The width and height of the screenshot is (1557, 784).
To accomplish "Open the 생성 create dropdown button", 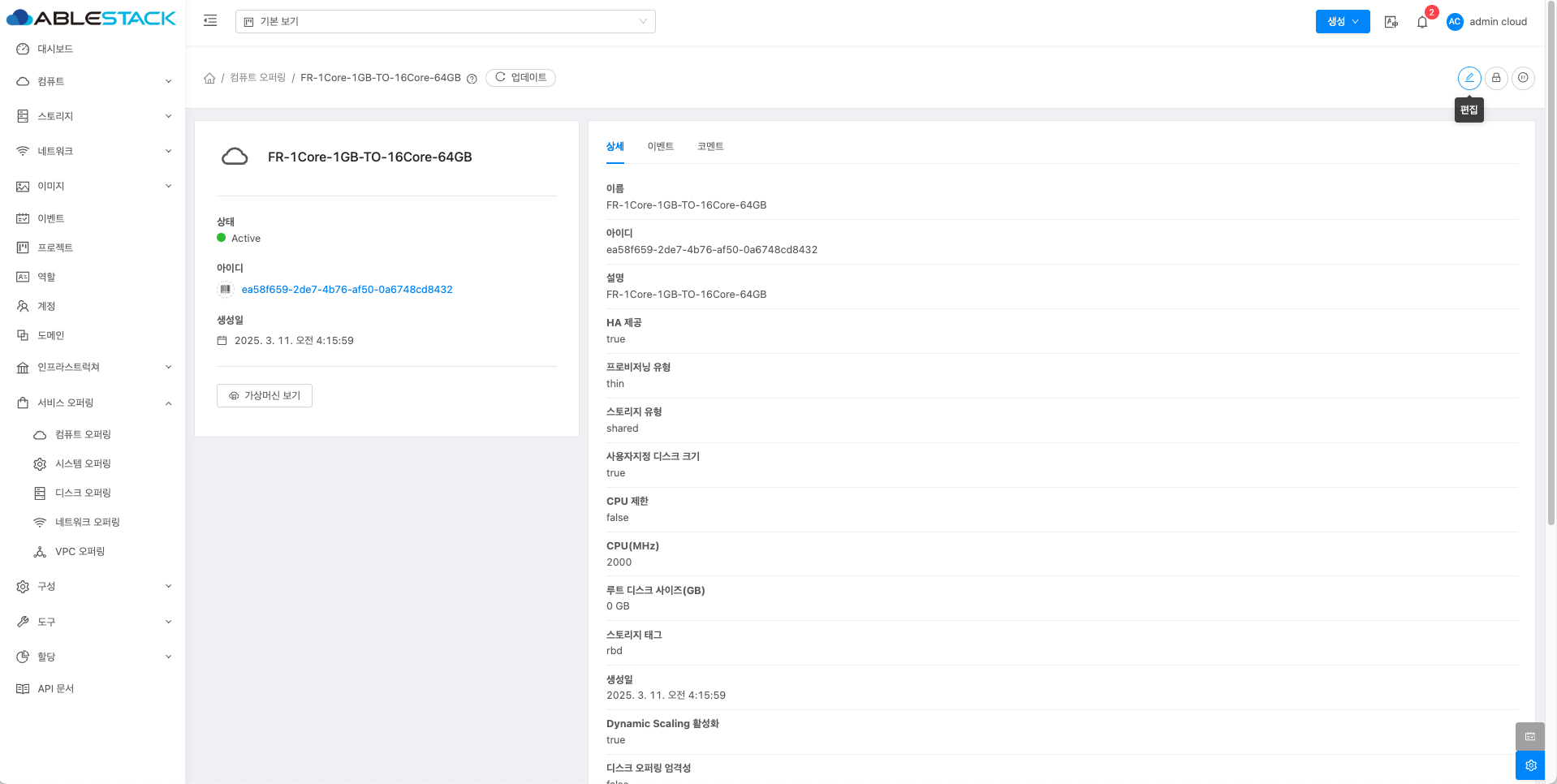I will 1342,22.
